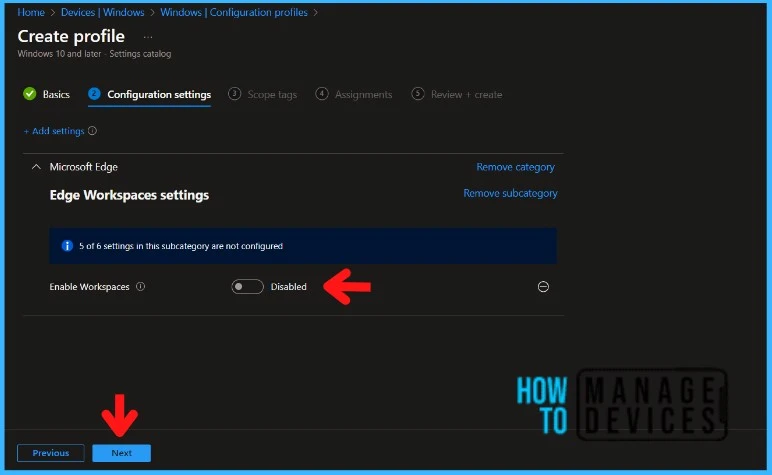772x475 pixels.
Task: Click the info icon in the settings banner
Action: point(67,246)
